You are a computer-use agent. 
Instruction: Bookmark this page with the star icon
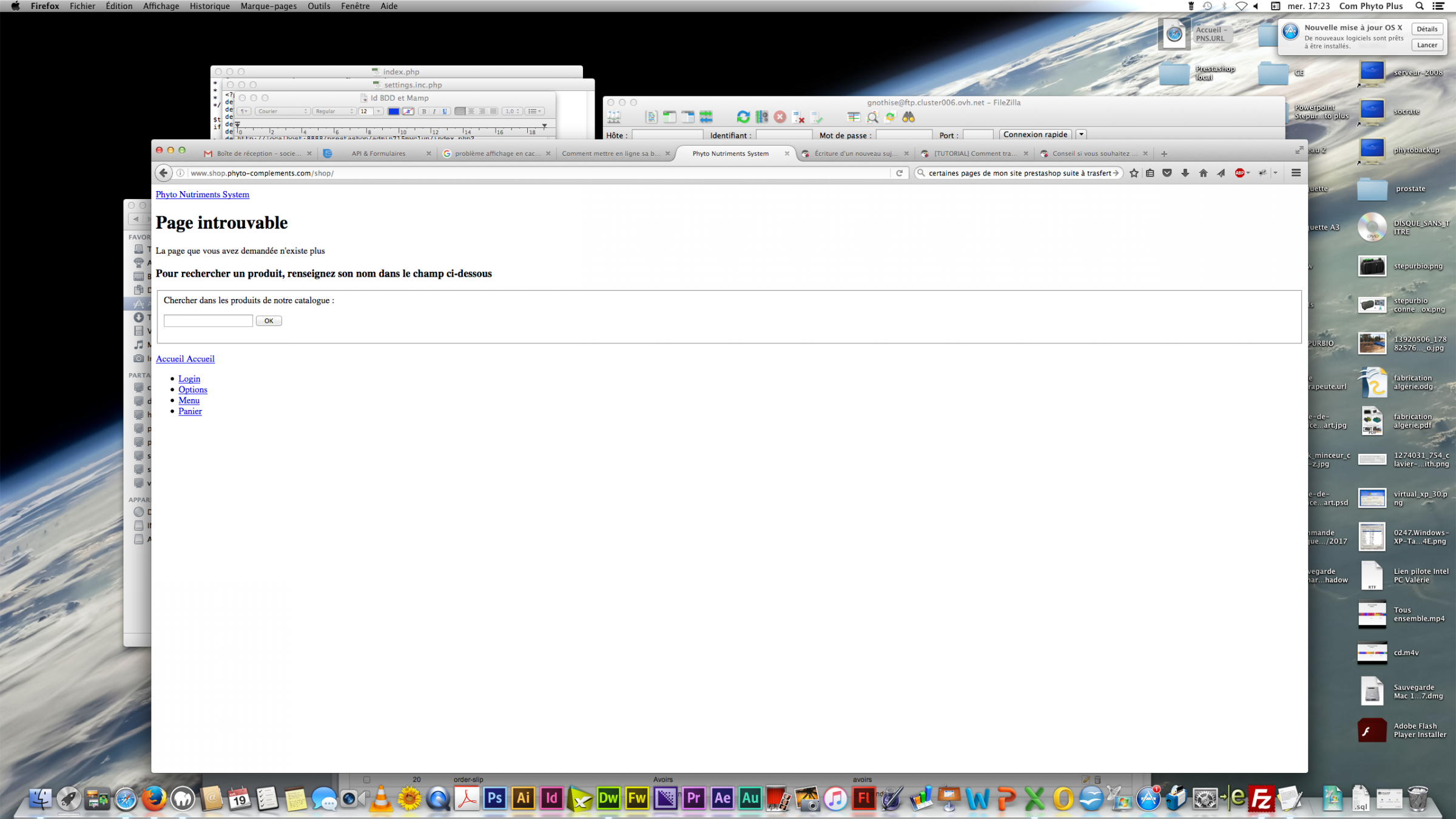(1133, 173)
